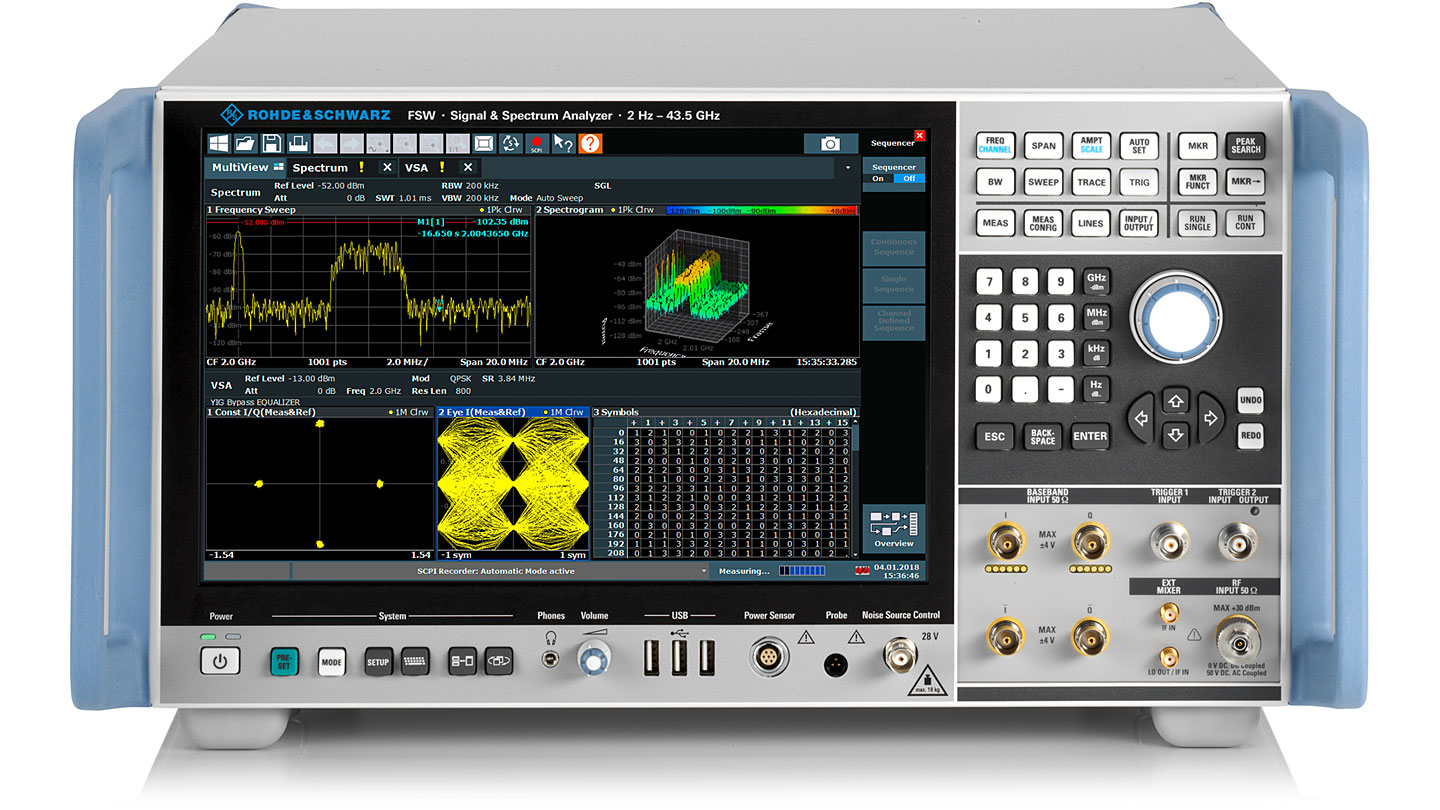Click the sequencer refresh loop icon
The image size is (1440, 810).
coord(511,144)
